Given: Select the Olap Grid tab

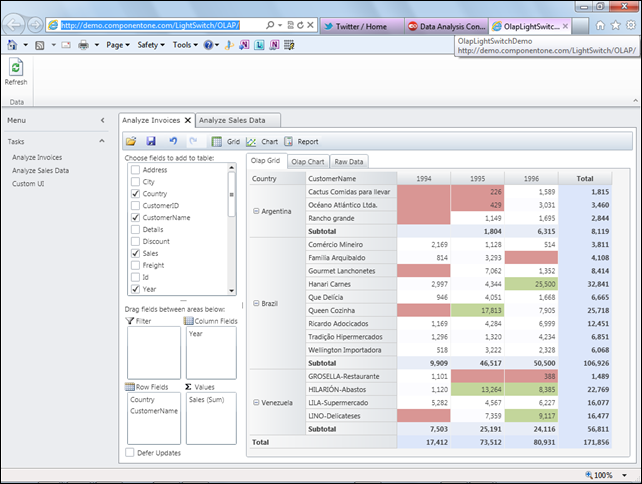Looking at the screenshot, I should point(265,161).
